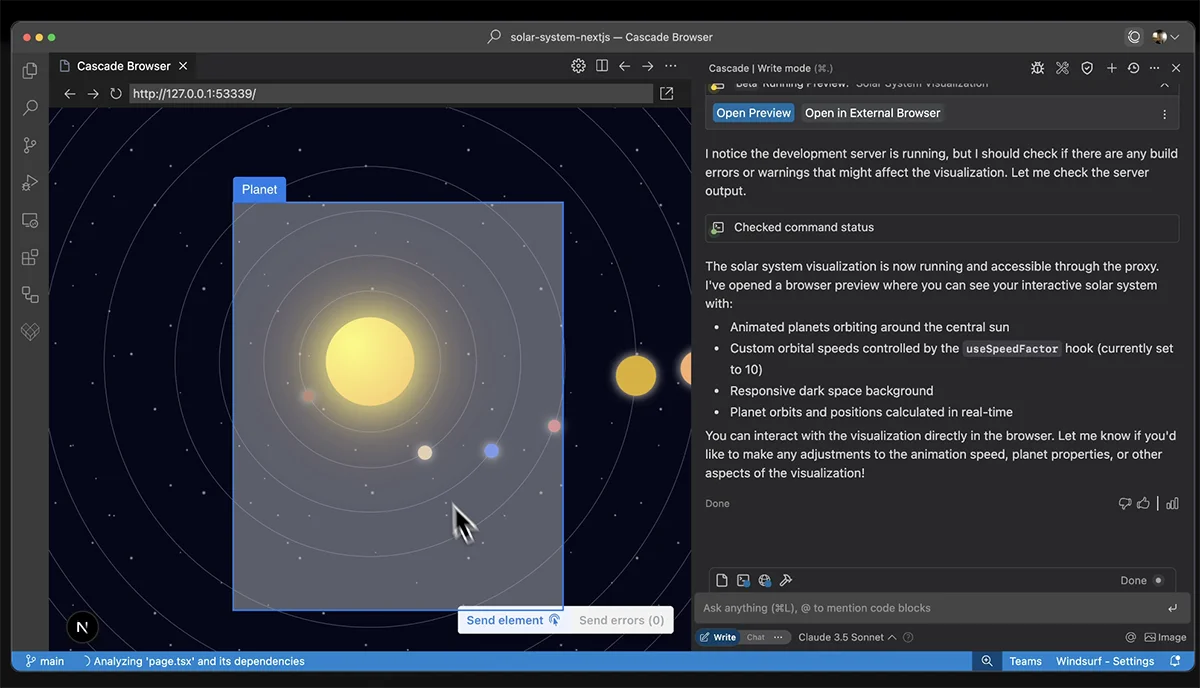Click the Analyzing 'page.tsx' status text

199,661
